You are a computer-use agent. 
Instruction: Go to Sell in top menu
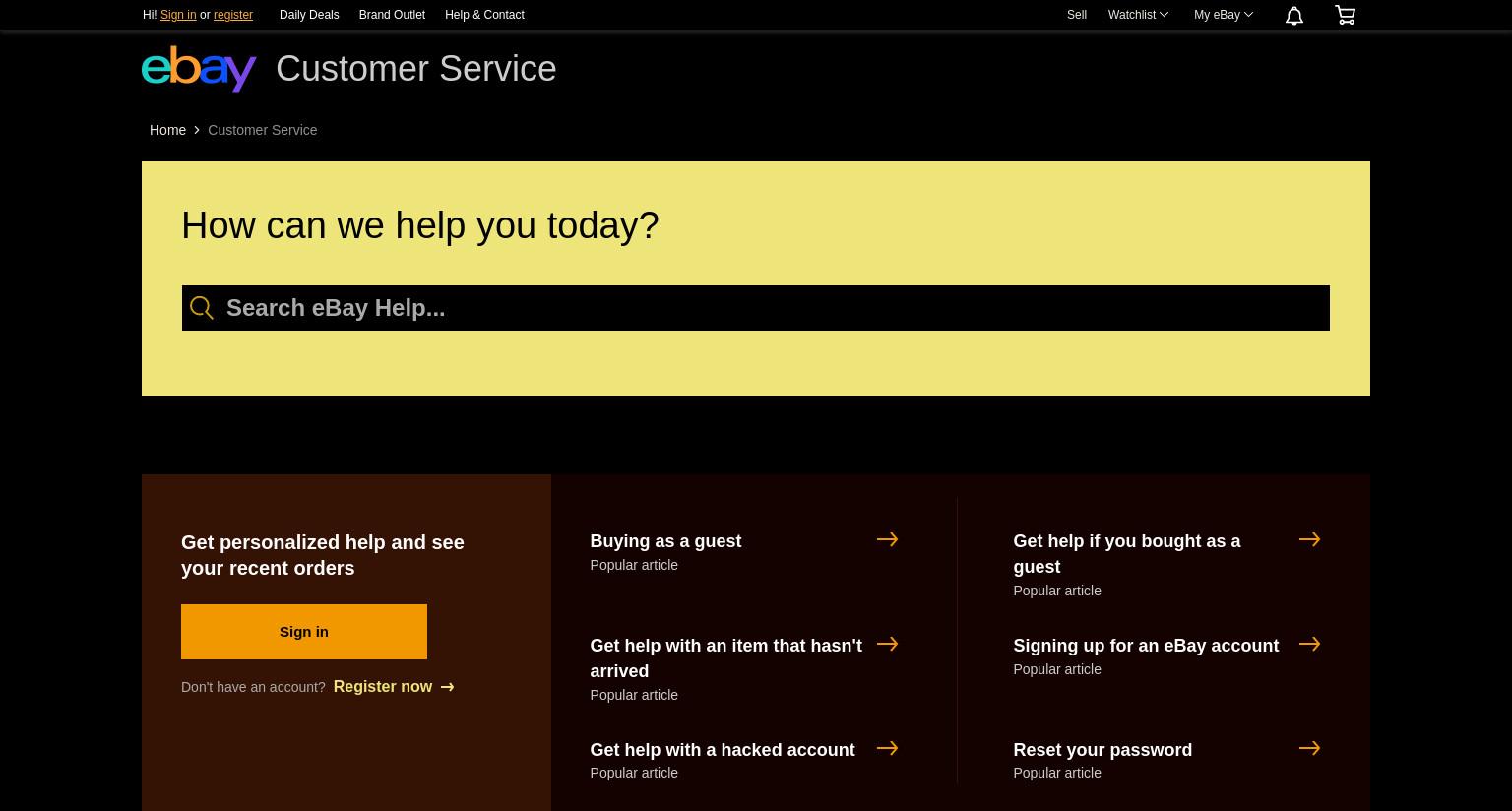click(x=1077, y=15)
